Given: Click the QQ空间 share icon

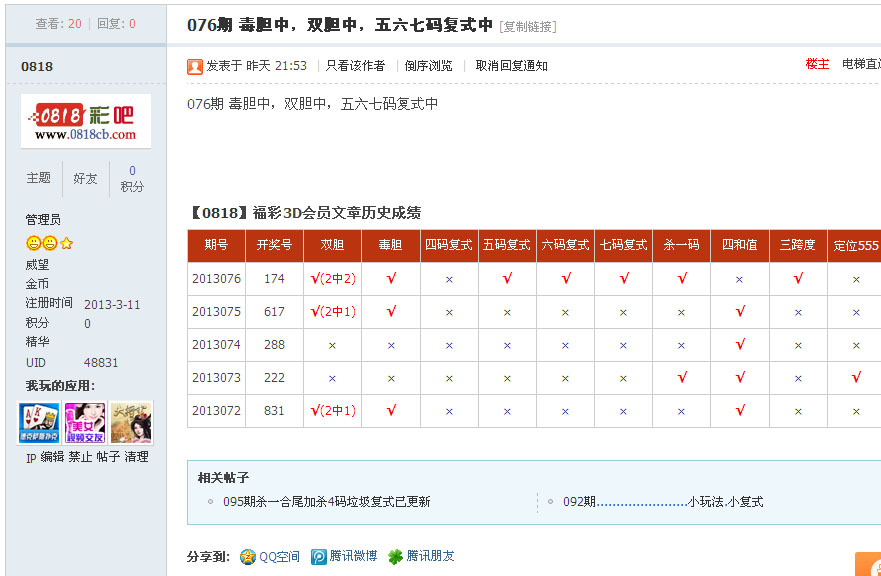Looking at the screenshot, I should [247, 558].
